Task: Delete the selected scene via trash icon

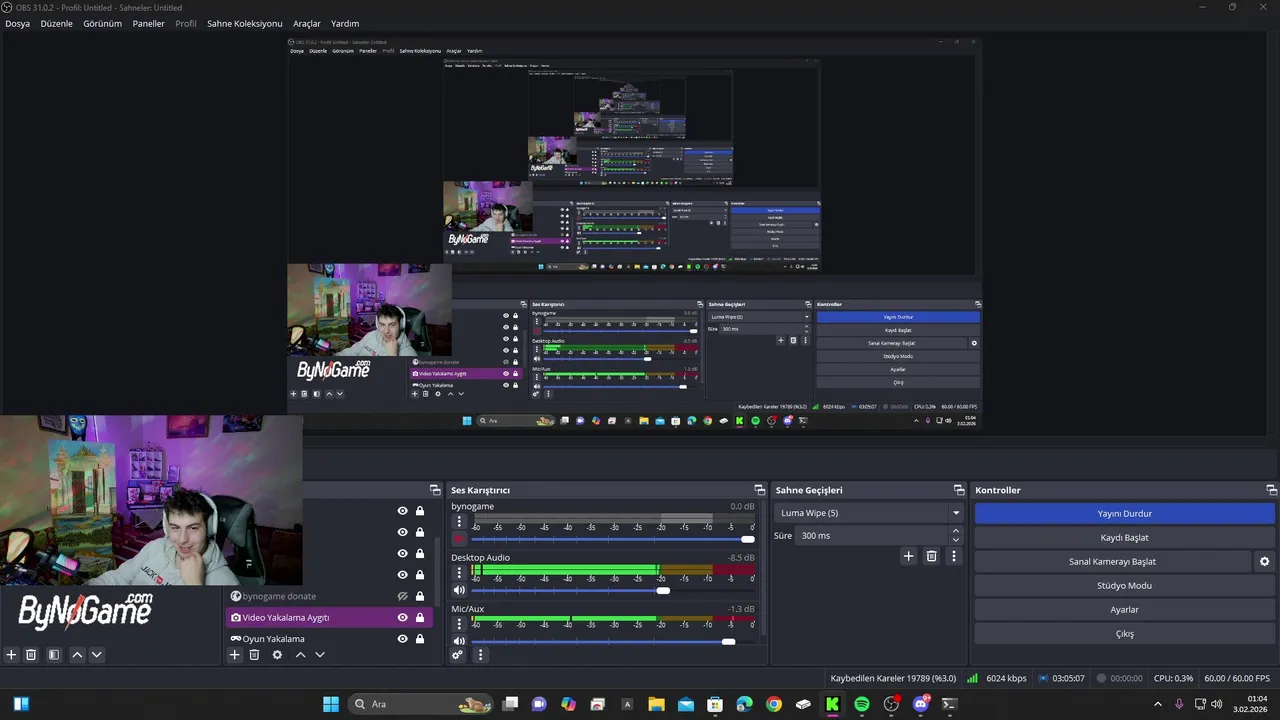Action: tap(31, 655)
